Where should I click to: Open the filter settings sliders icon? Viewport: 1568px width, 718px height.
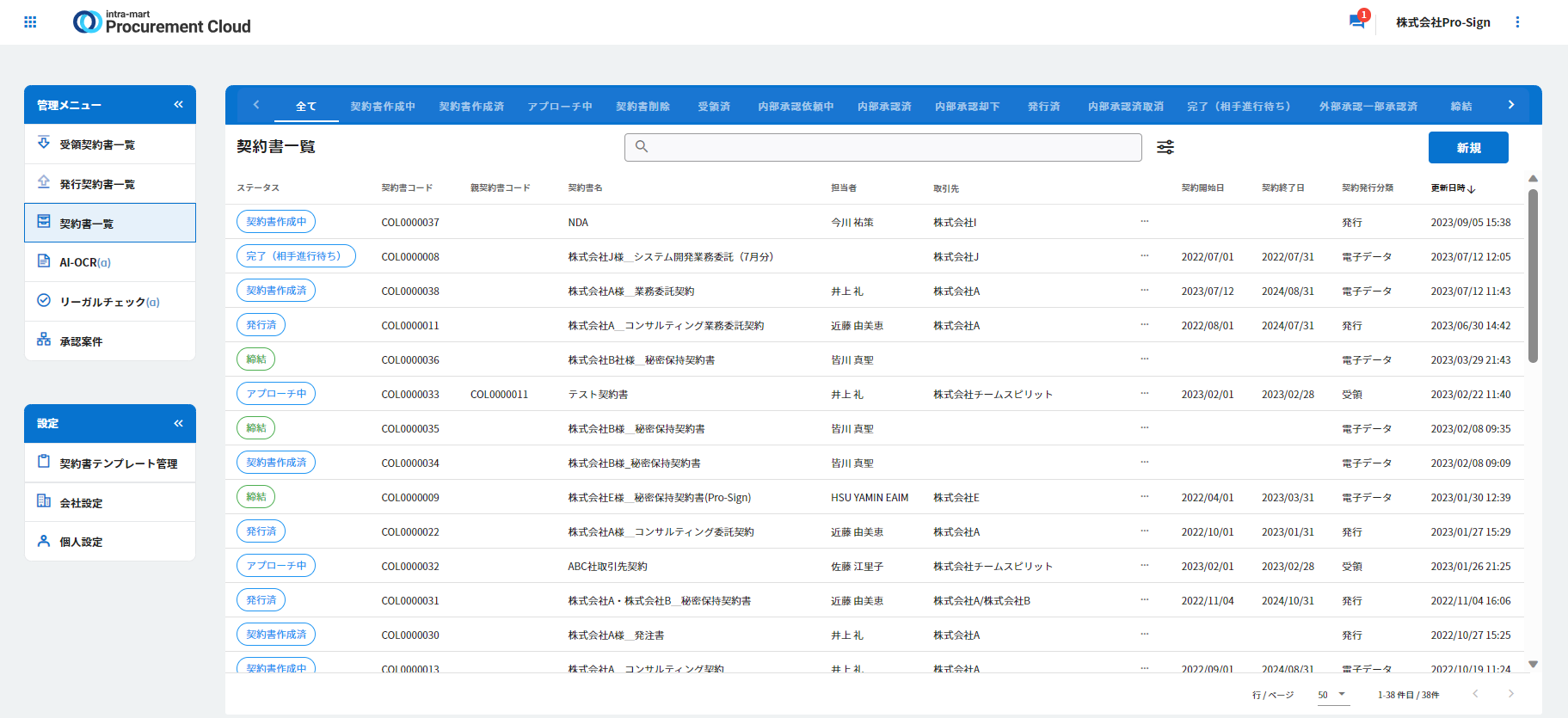click(1165, 147)
